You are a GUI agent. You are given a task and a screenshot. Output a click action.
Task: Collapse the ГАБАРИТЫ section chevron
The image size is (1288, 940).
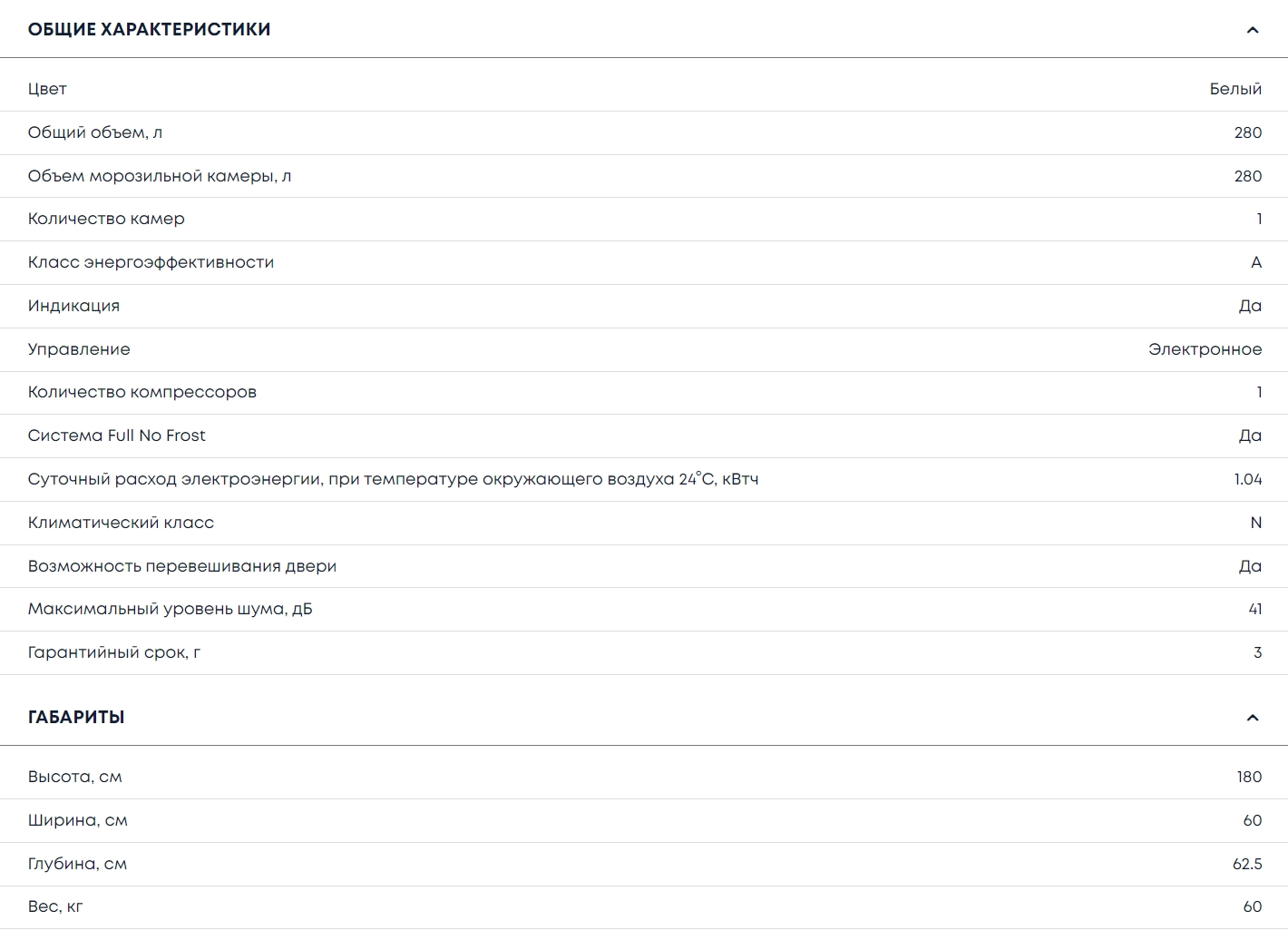[1253, 718]
